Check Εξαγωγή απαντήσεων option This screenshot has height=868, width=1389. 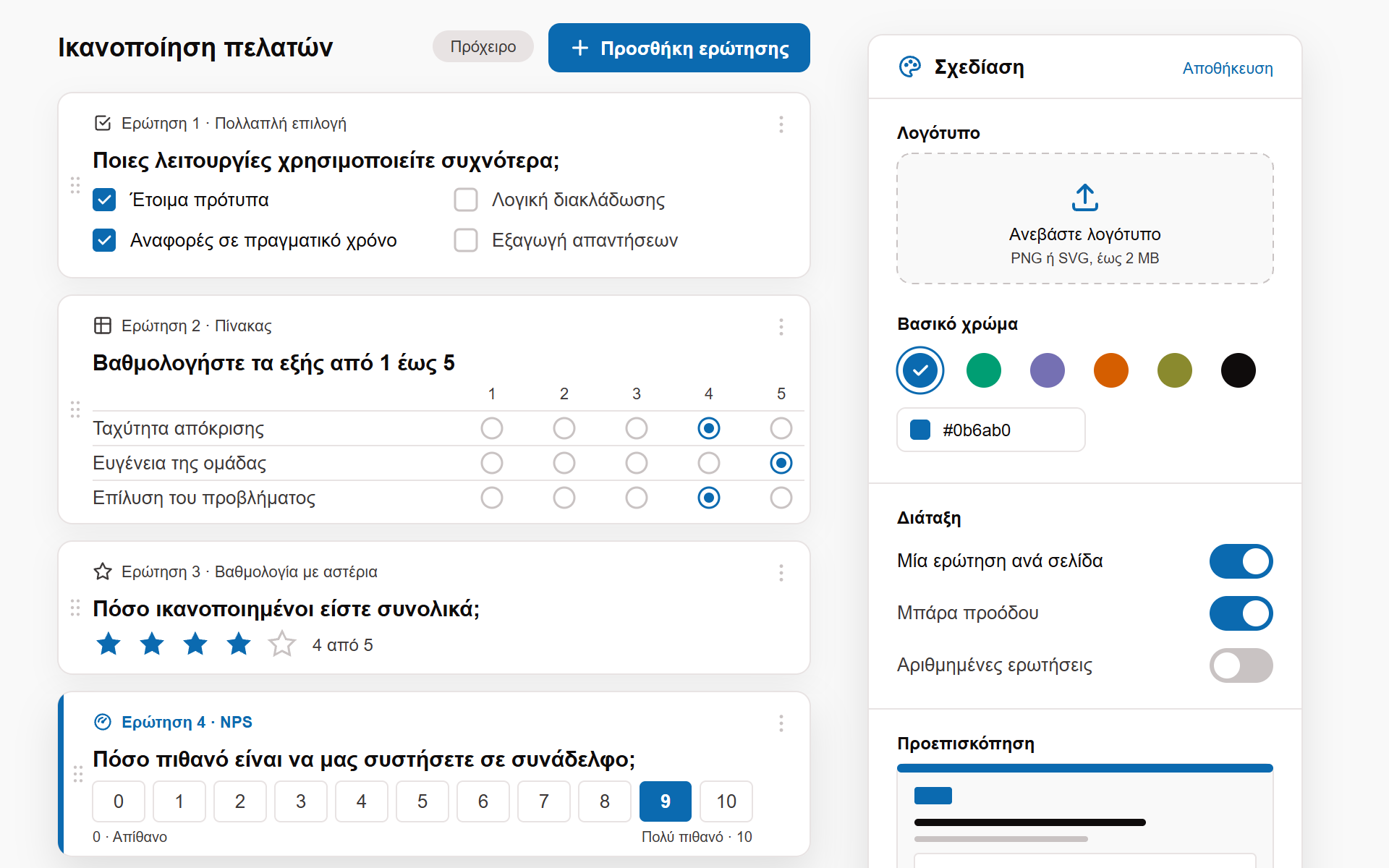click(x=466, y=240)
